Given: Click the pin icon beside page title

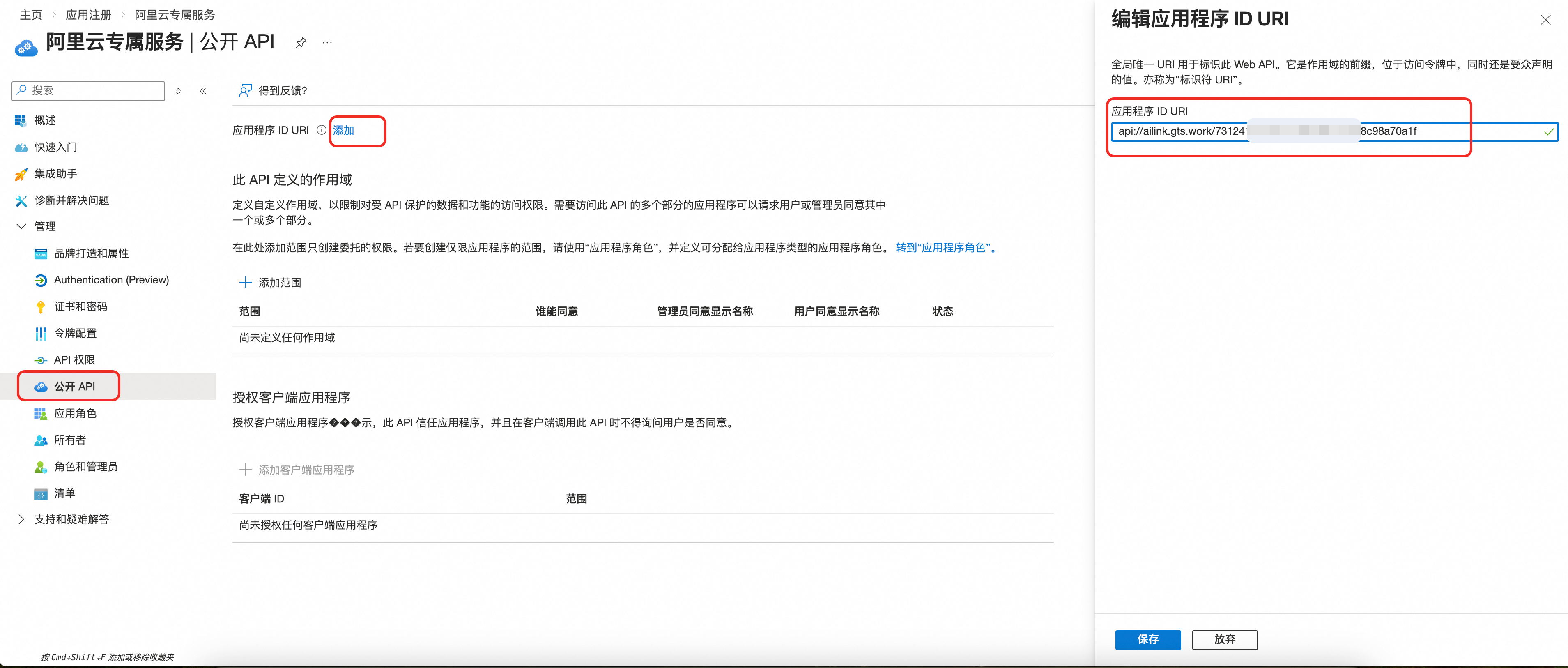Looking at the screenshot, I should (x=300, y=43).
